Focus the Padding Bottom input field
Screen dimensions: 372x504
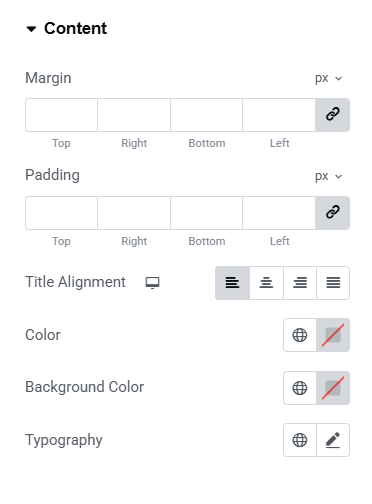pos(207,213)
